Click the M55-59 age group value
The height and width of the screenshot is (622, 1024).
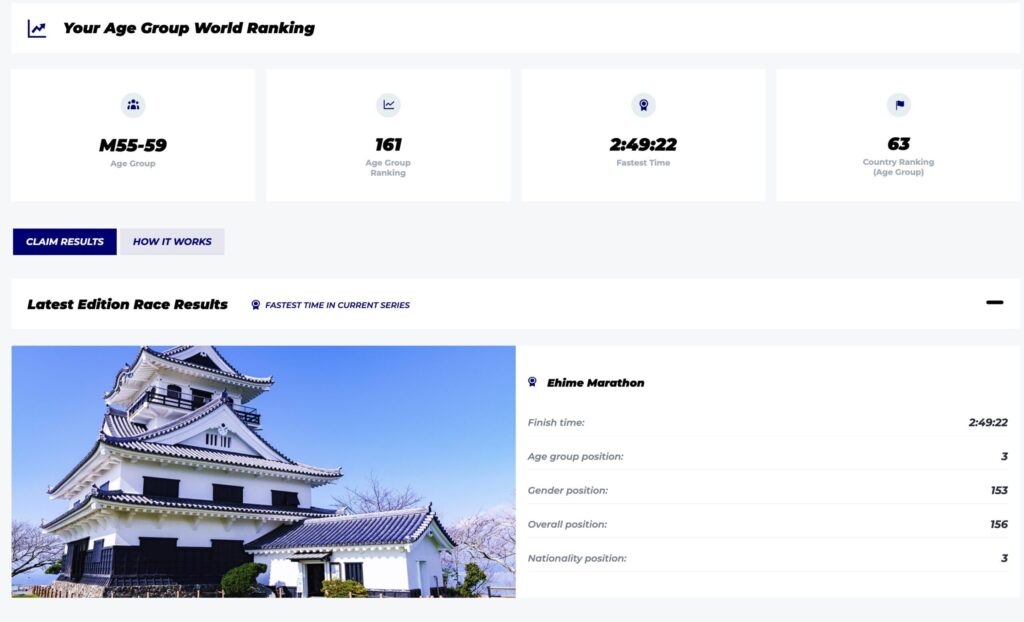point(133,145)
